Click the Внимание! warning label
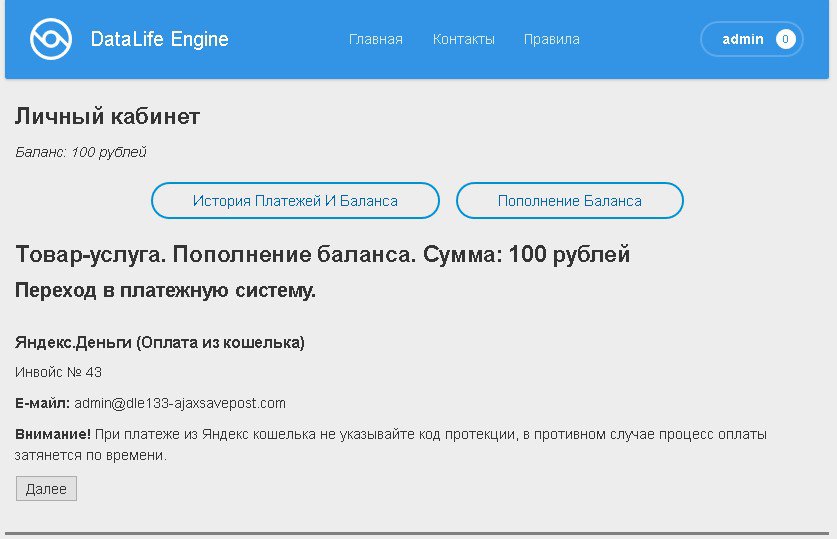 (53, 434)
